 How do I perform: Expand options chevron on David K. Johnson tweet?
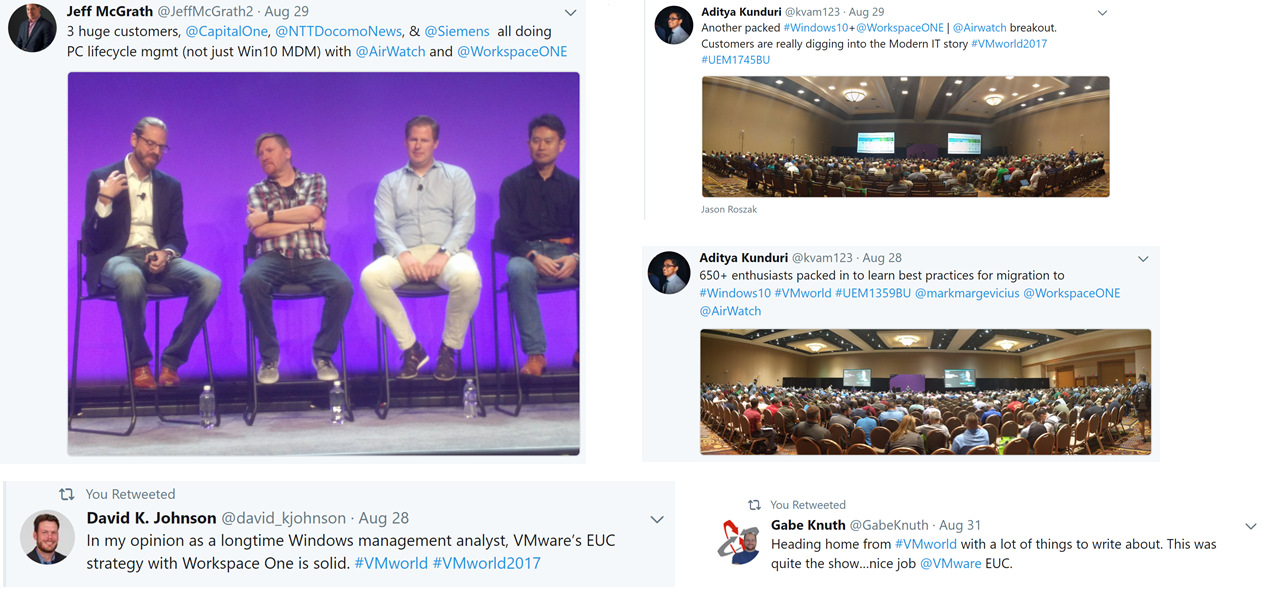657,519
